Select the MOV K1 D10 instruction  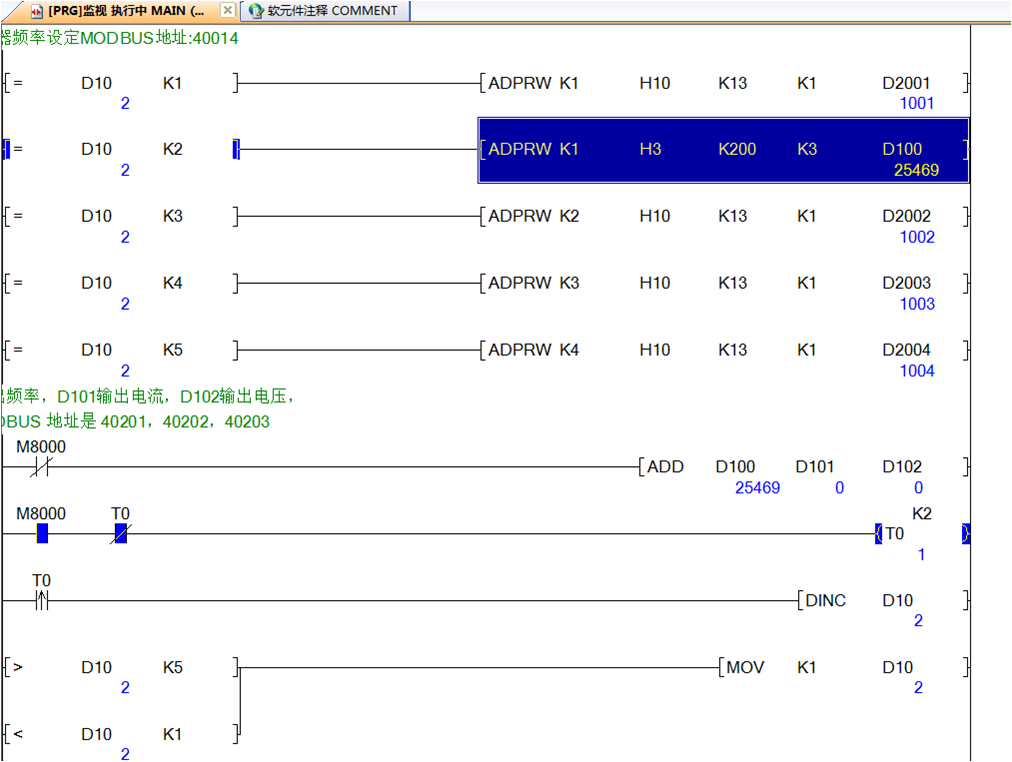click(842, 667)
